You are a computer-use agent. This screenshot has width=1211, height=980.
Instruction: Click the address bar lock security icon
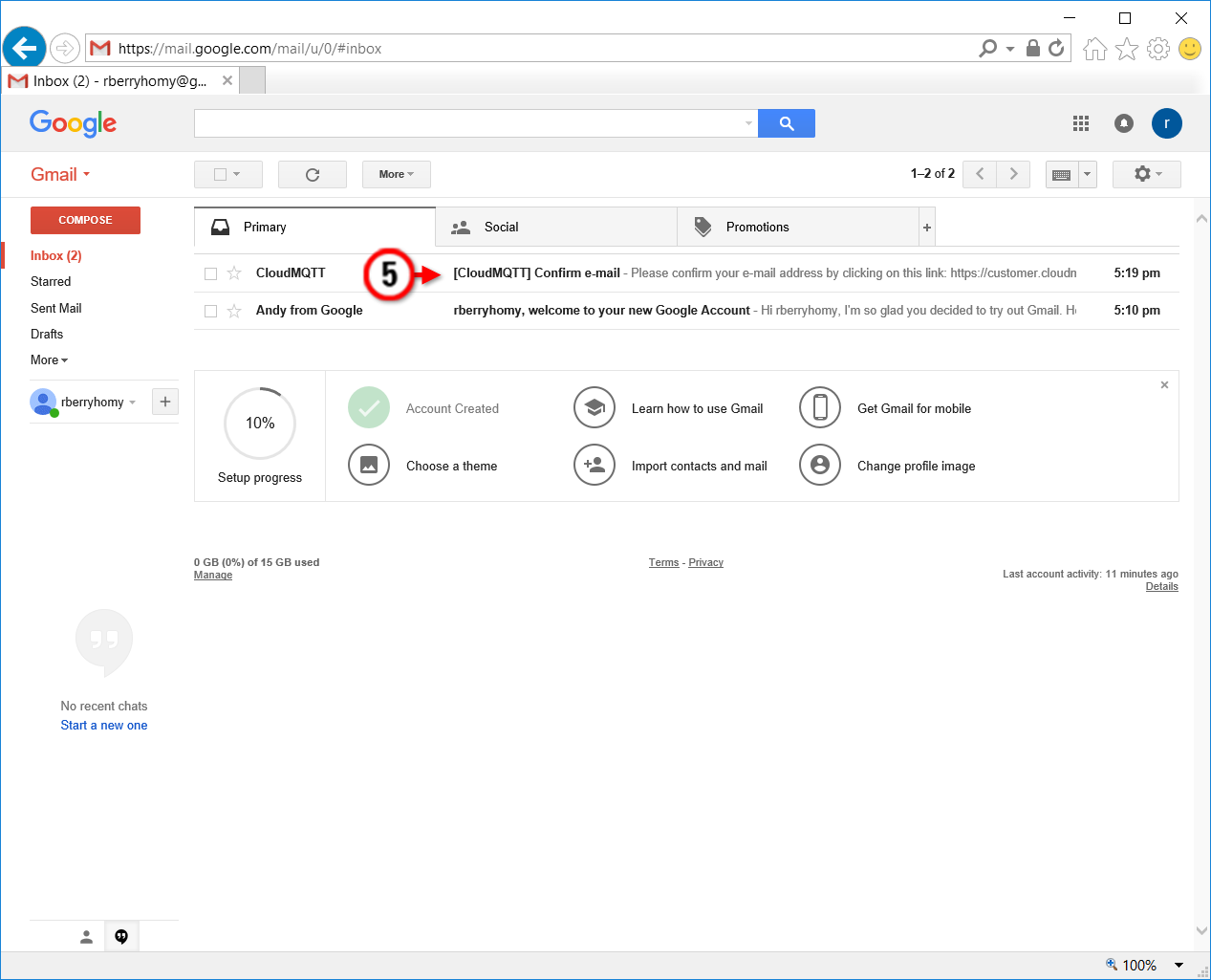pyautogui.click(x=1033, y=48)
